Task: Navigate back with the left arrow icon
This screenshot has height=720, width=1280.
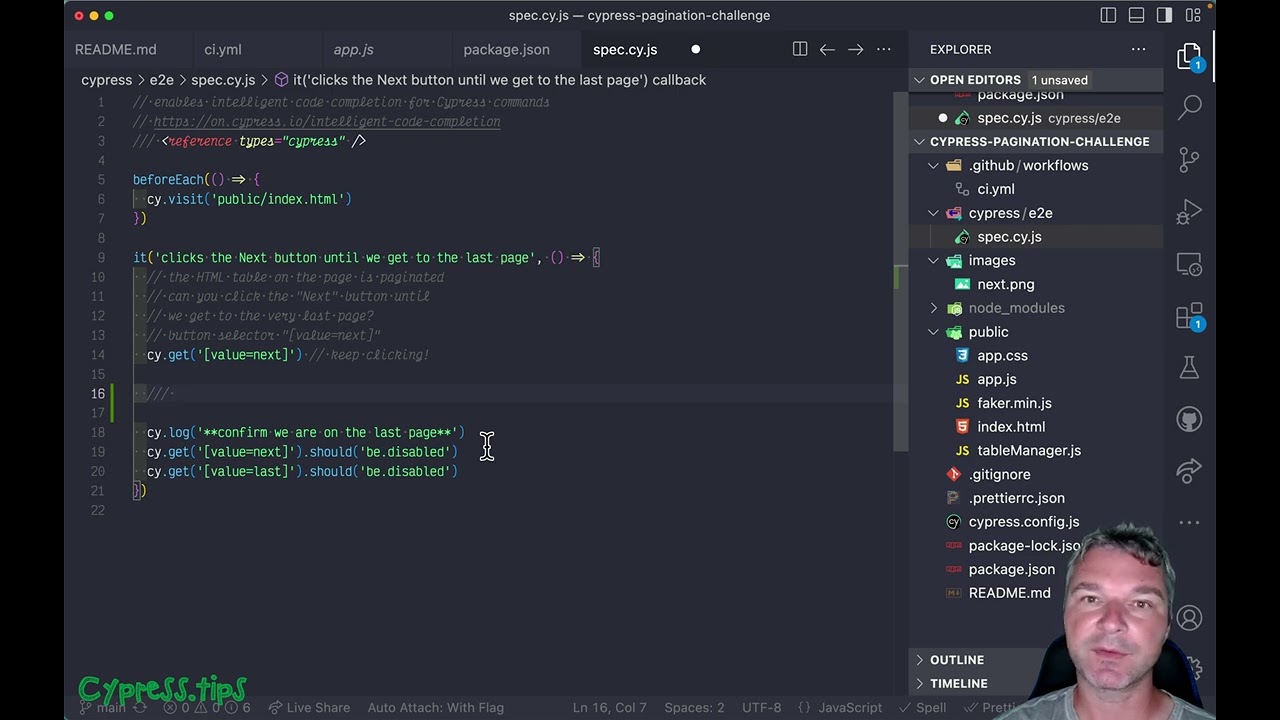Action: [x=827, y=49]
